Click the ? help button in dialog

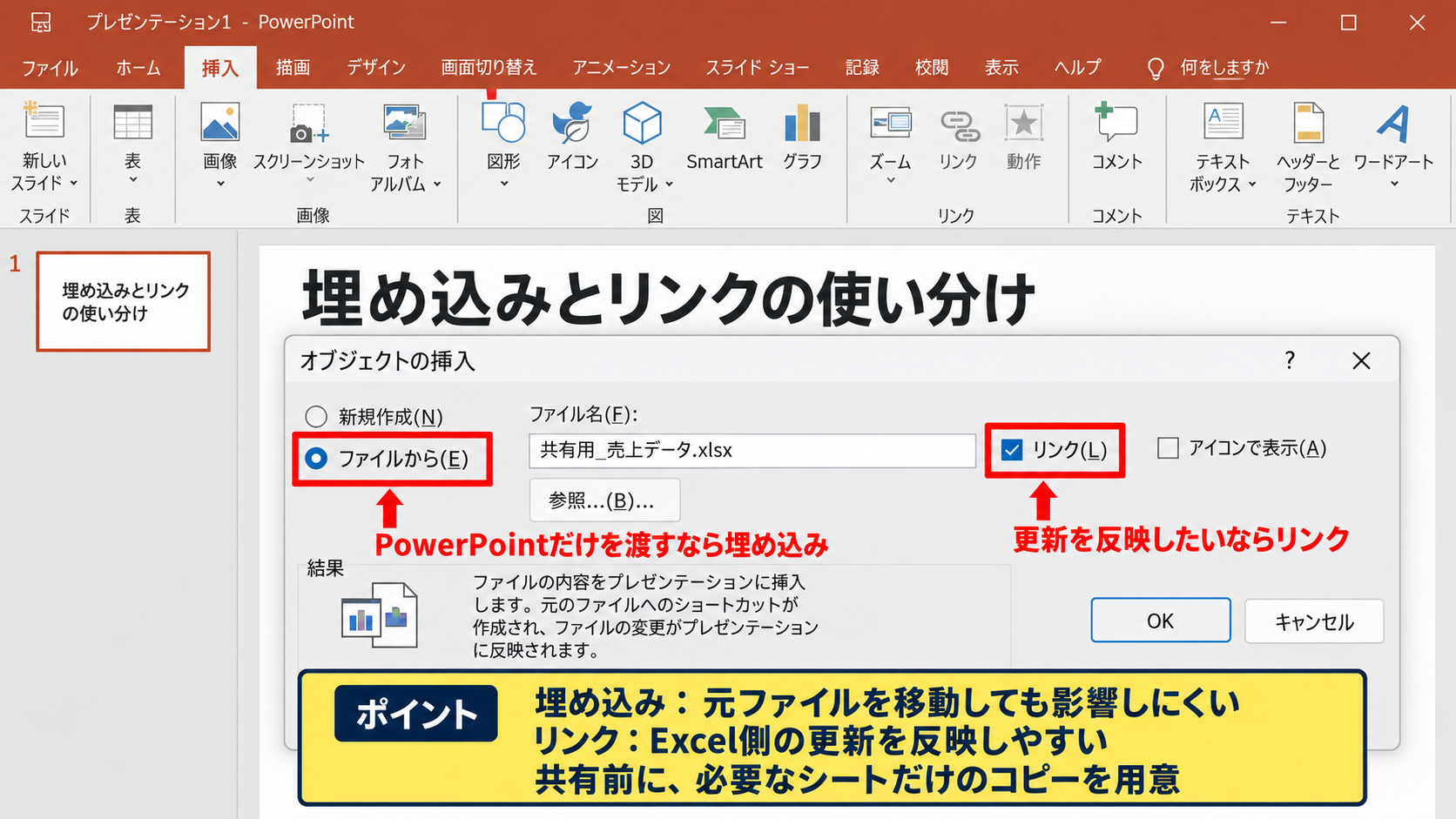(x=1290, y=360)
